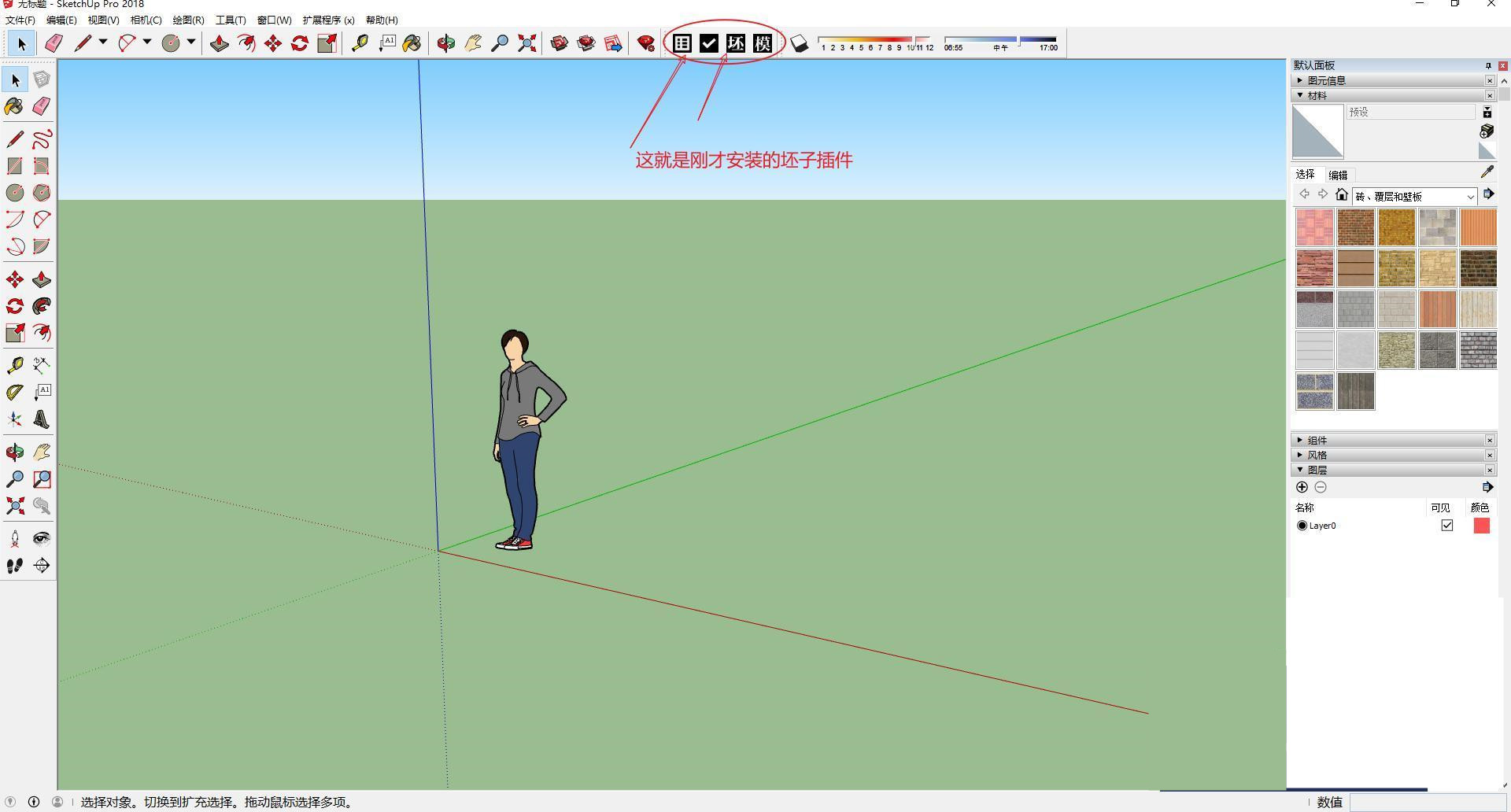
Task: Select the Pan (hand) tool
Action: click(x=471, y=43)
